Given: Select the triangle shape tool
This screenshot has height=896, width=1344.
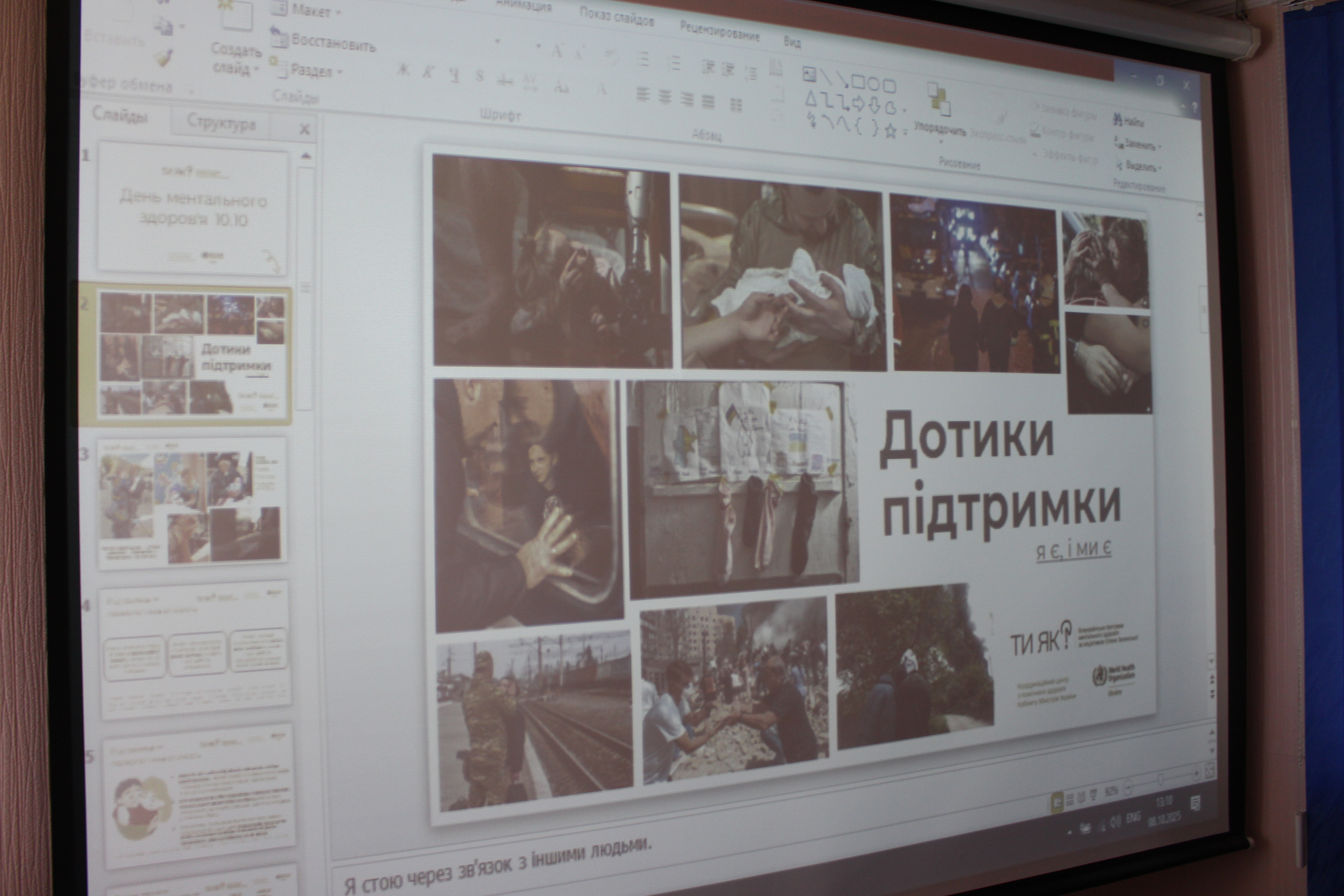Looking at the screenshot, I should tap(811, 100).
